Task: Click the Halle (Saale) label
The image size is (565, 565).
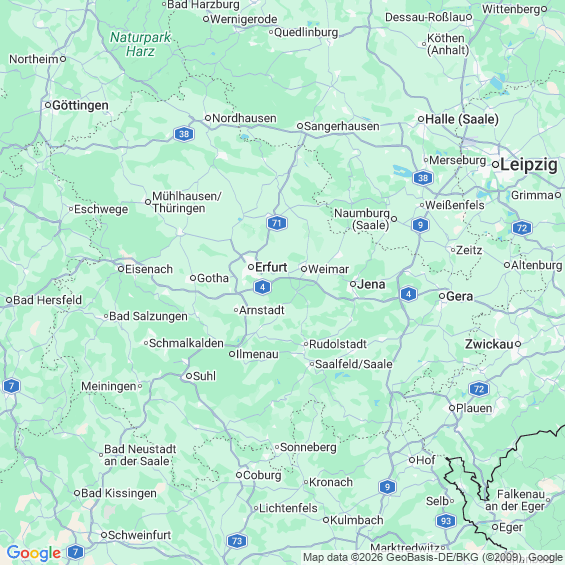Action: (462, 119)
